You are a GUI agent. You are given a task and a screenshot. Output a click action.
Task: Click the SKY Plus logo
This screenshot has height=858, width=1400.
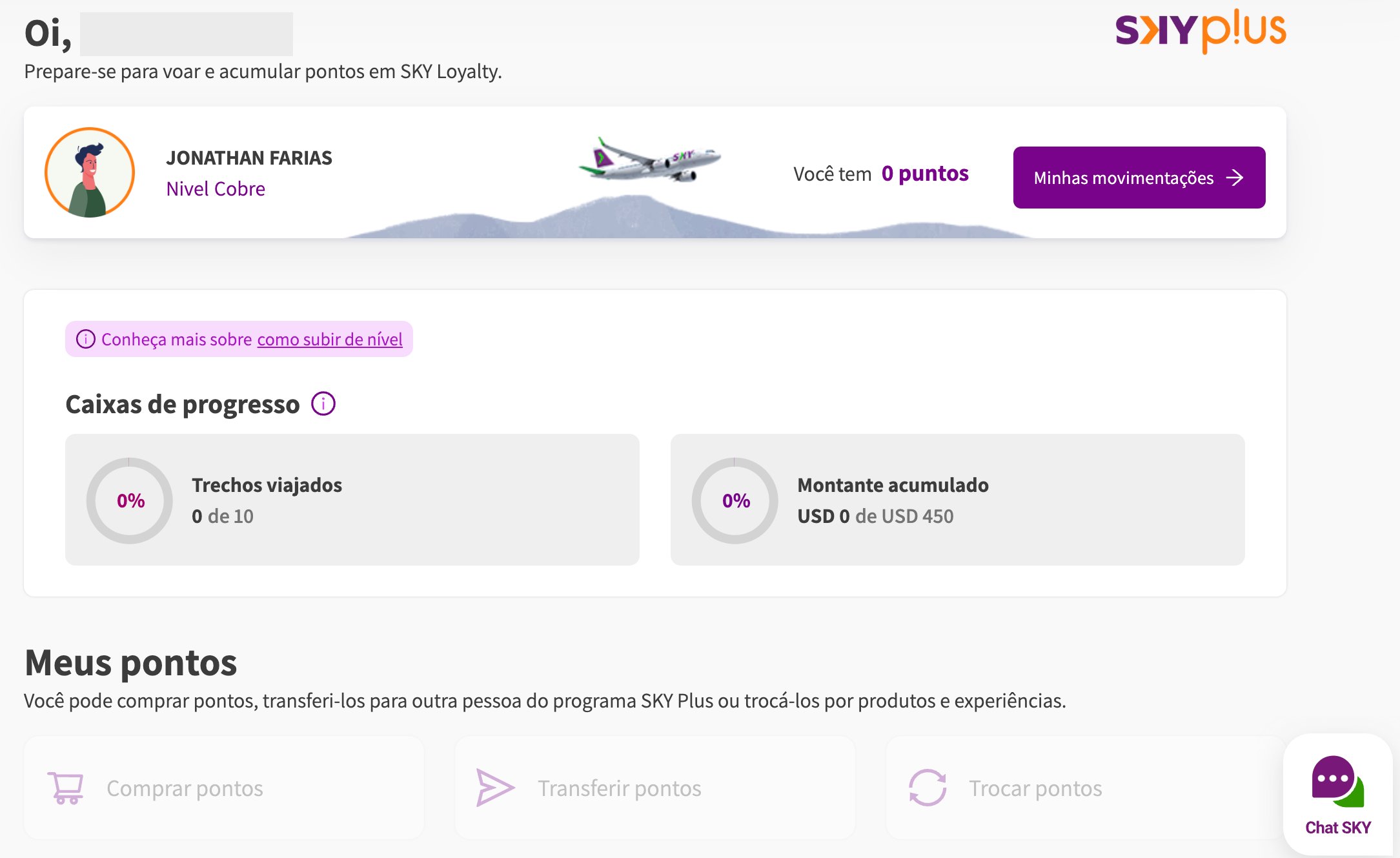(1200, 30)
